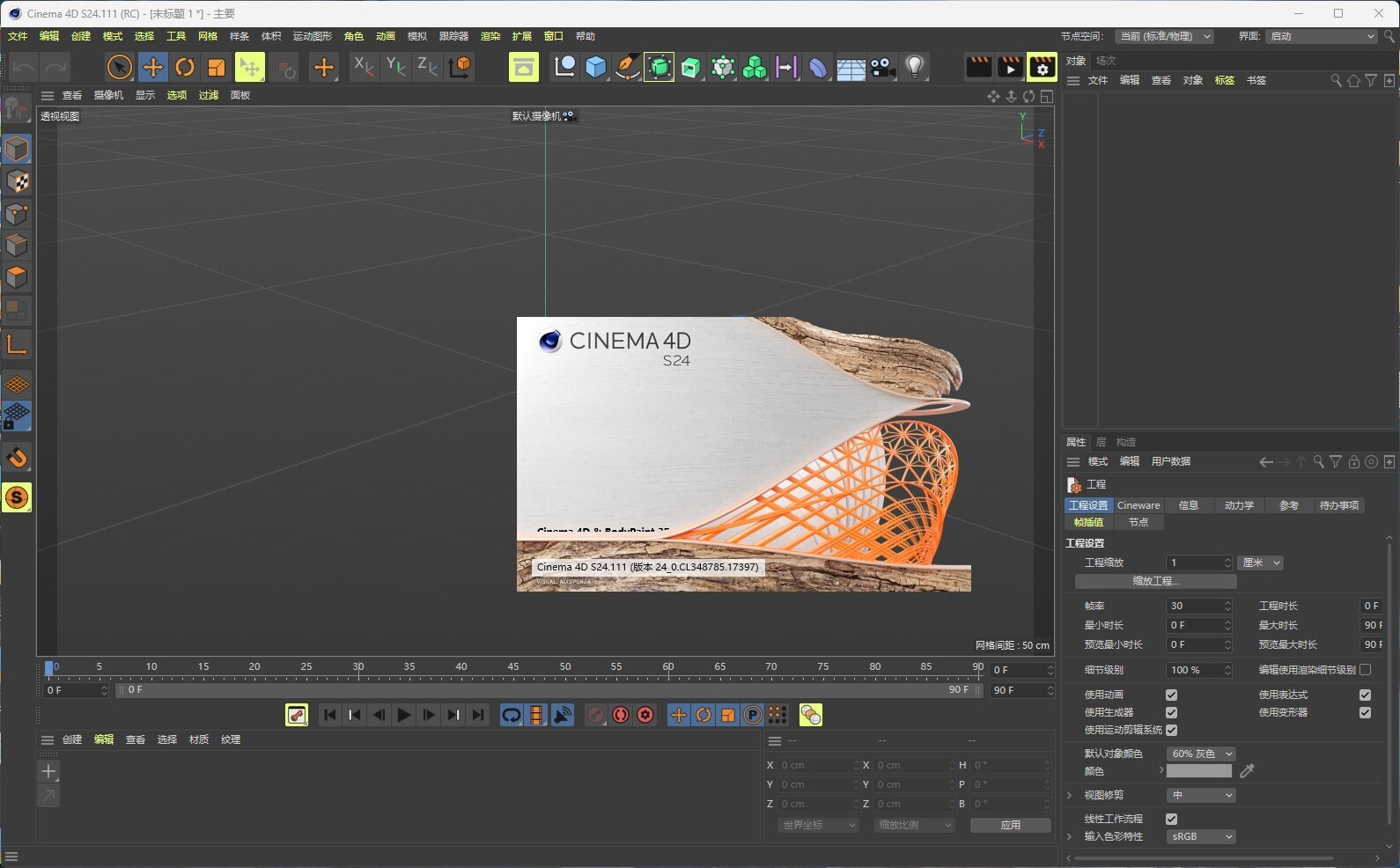Viewport: 1400px width, 868px height.
Task: Open 输入色彩特性 sRGB dropdown
Action: tap(1201, 836)
